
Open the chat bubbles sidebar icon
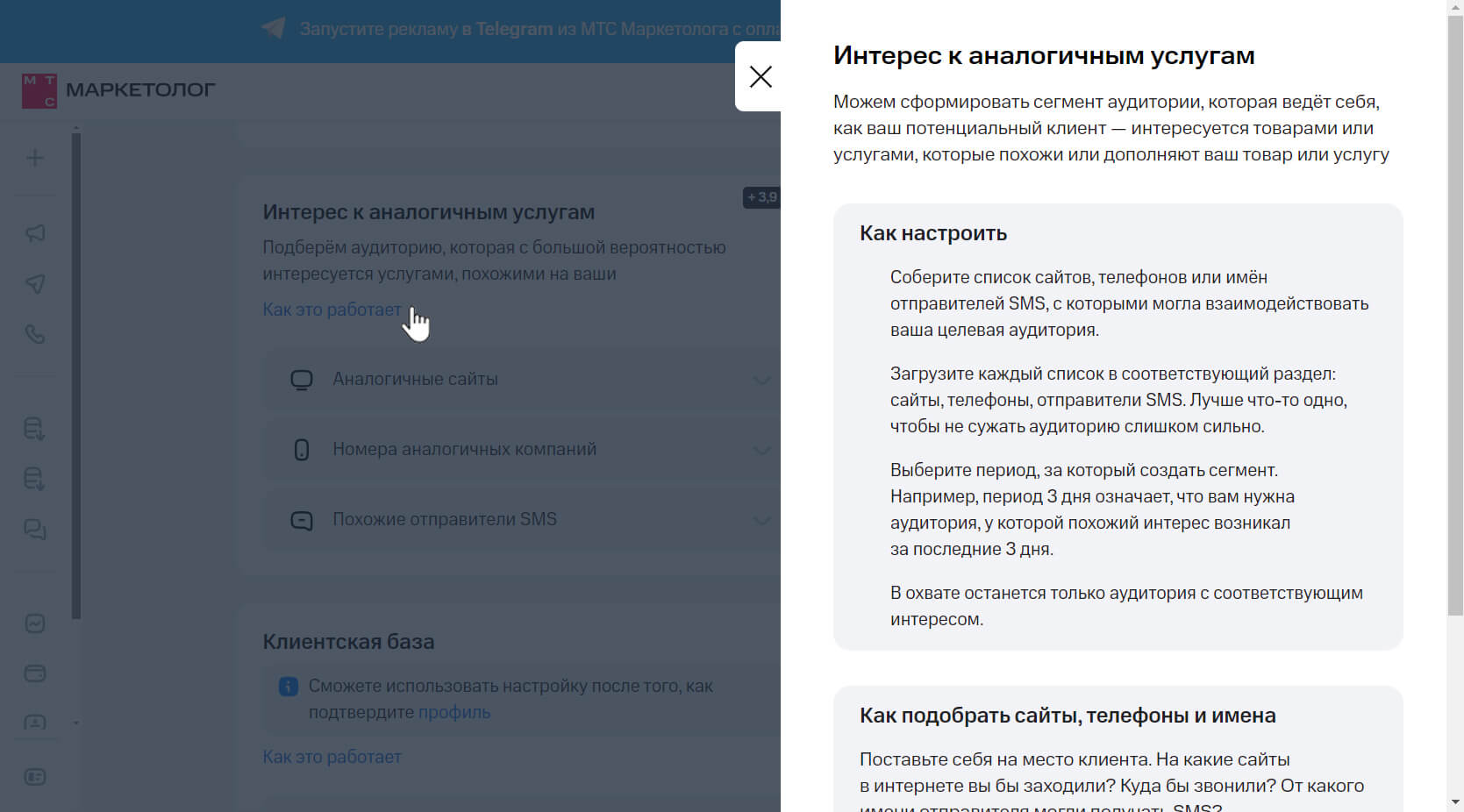click(35, 530)
